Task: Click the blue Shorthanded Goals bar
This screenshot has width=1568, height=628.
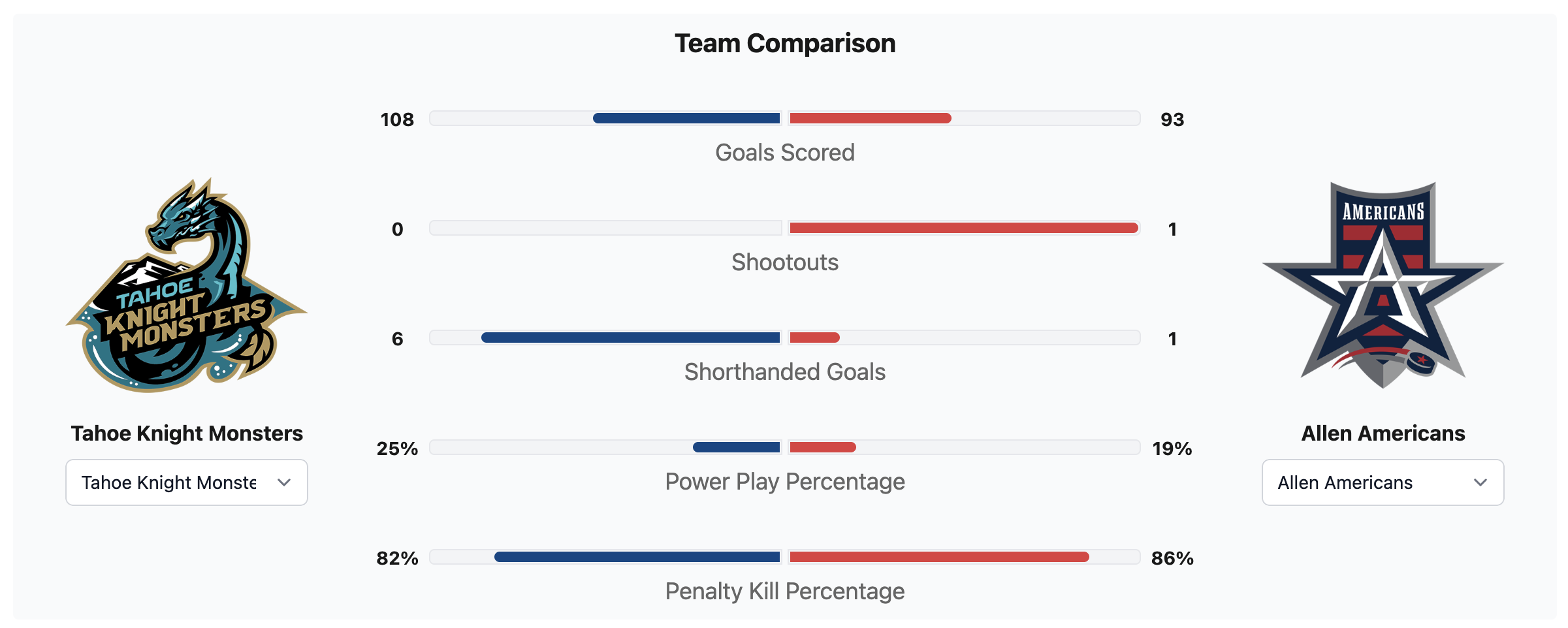Action: (630, 338)
